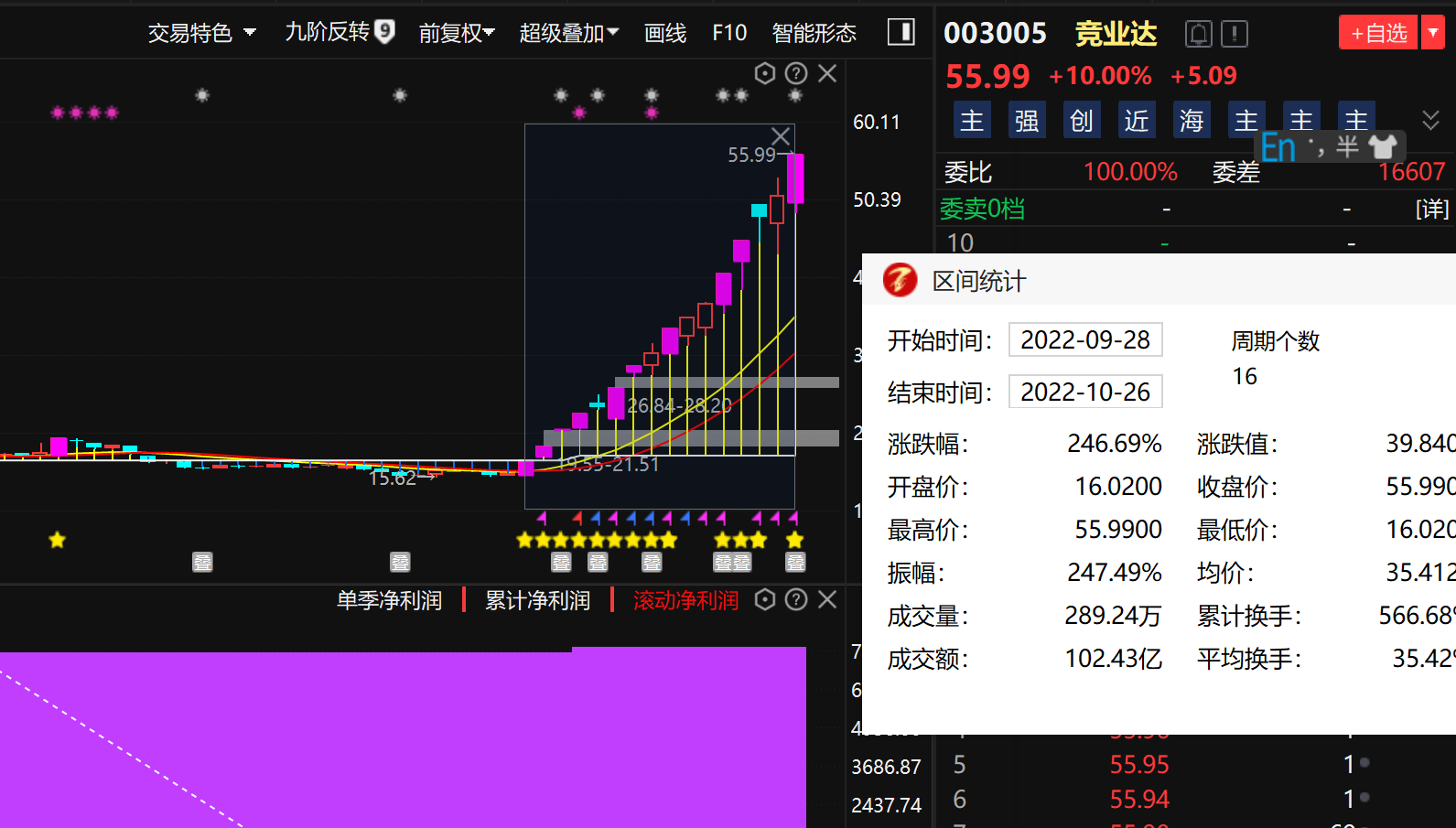Close the interval selection box on chart
1456x828 pixels.
pos(781,137)
